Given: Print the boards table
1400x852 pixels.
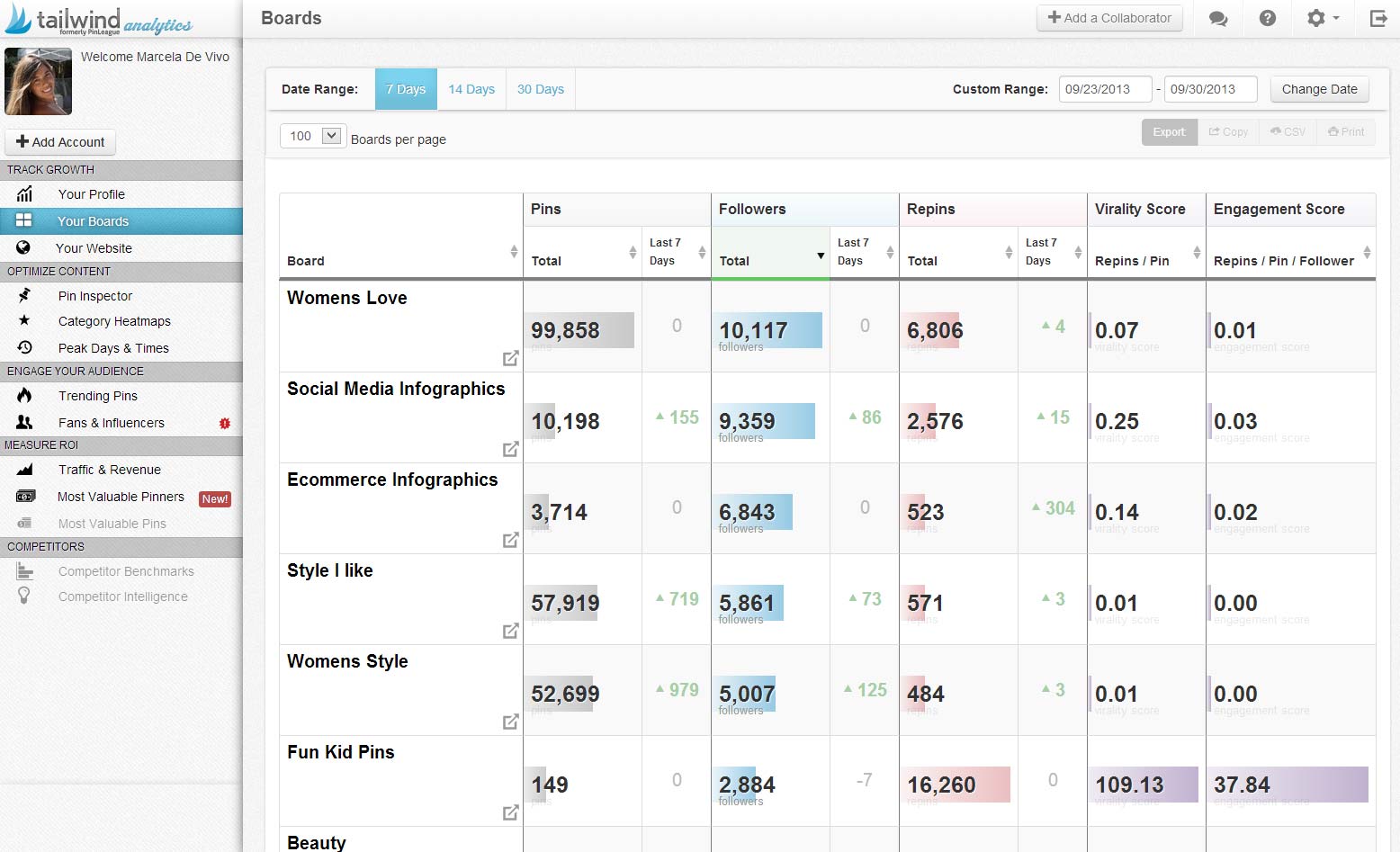Looking at the screenshot, I should (x=1346, y=131).
